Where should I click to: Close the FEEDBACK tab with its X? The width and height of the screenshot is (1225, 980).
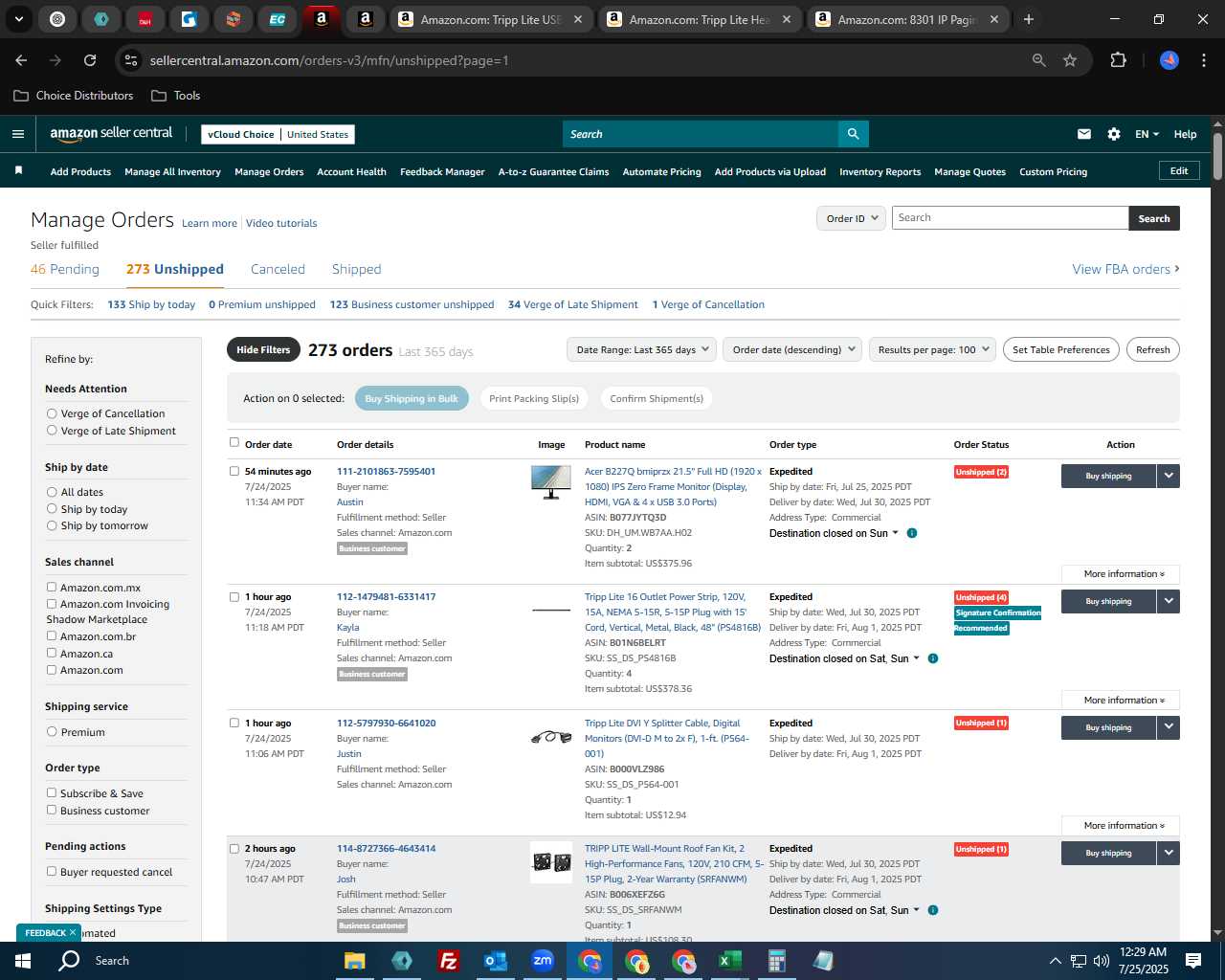[x=72, y=932]
